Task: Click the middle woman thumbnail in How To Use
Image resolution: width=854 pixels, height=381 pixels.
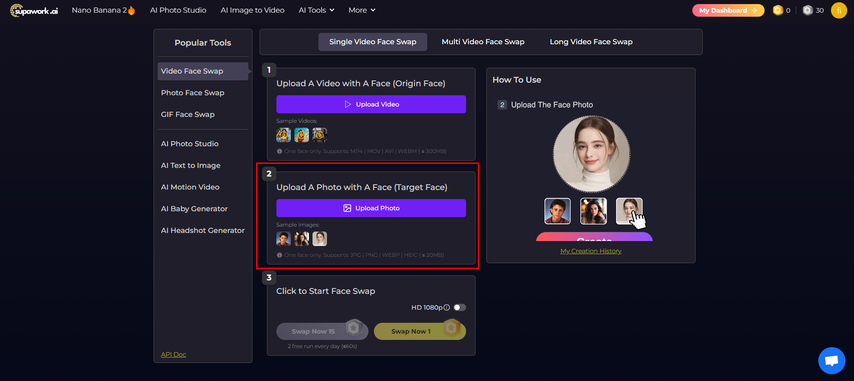Action: [593, 211]
